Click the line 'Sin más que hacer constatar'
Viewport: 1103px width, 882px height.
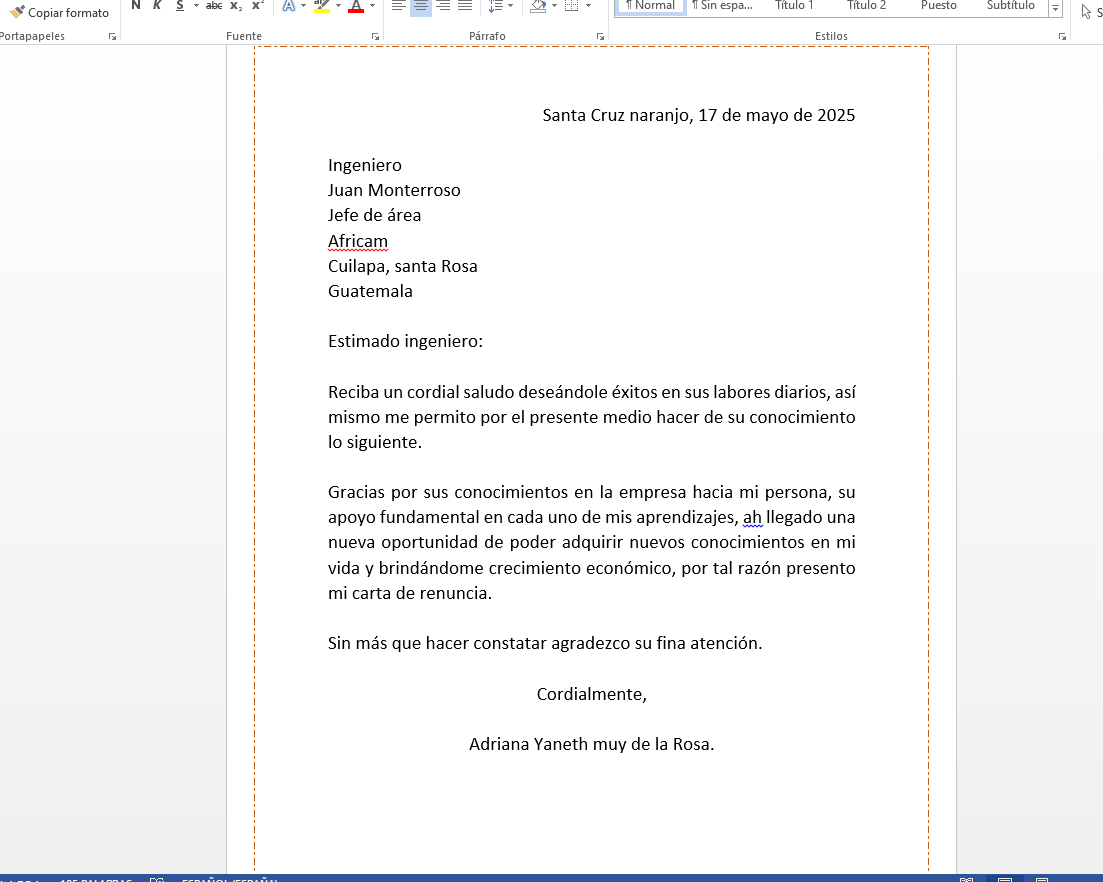pos(437,643)
